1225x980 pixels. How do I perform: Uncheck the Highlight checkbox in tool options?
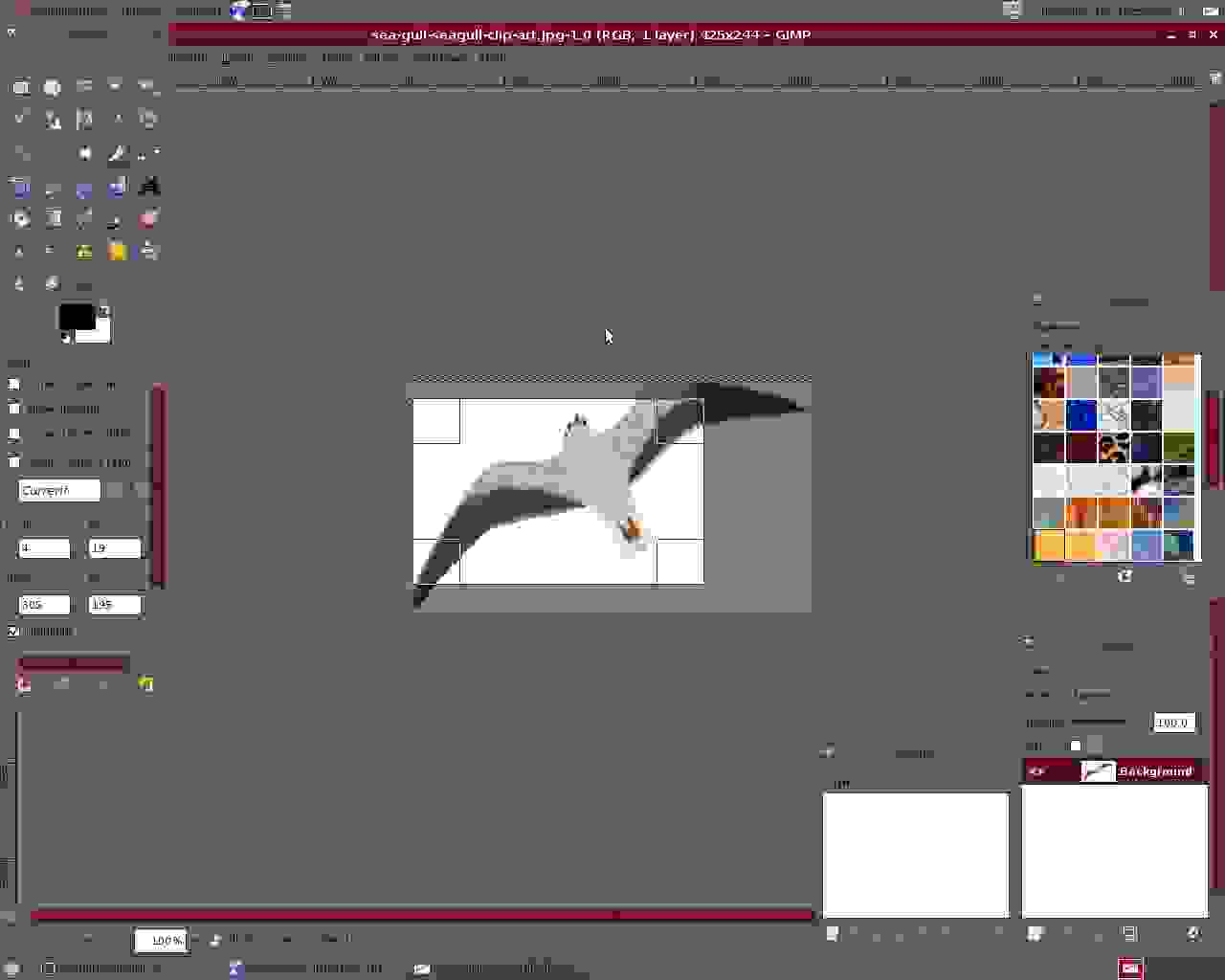coord(13,632)
